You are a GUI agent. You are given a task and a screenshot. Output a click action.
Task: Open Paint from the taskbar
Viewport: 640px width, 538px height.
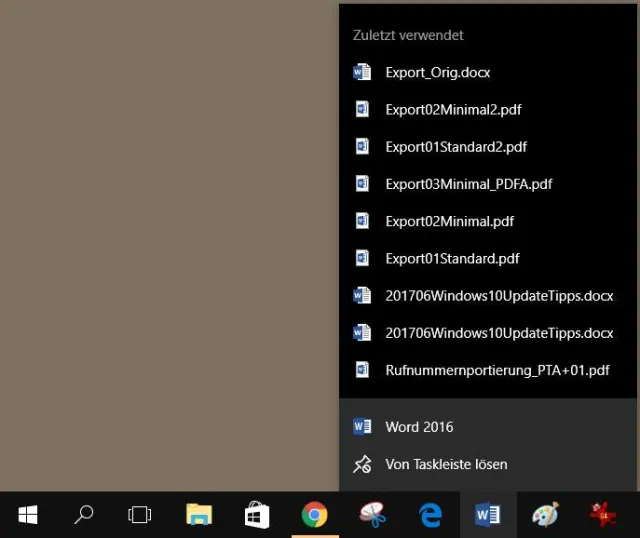tap(545, 515)
